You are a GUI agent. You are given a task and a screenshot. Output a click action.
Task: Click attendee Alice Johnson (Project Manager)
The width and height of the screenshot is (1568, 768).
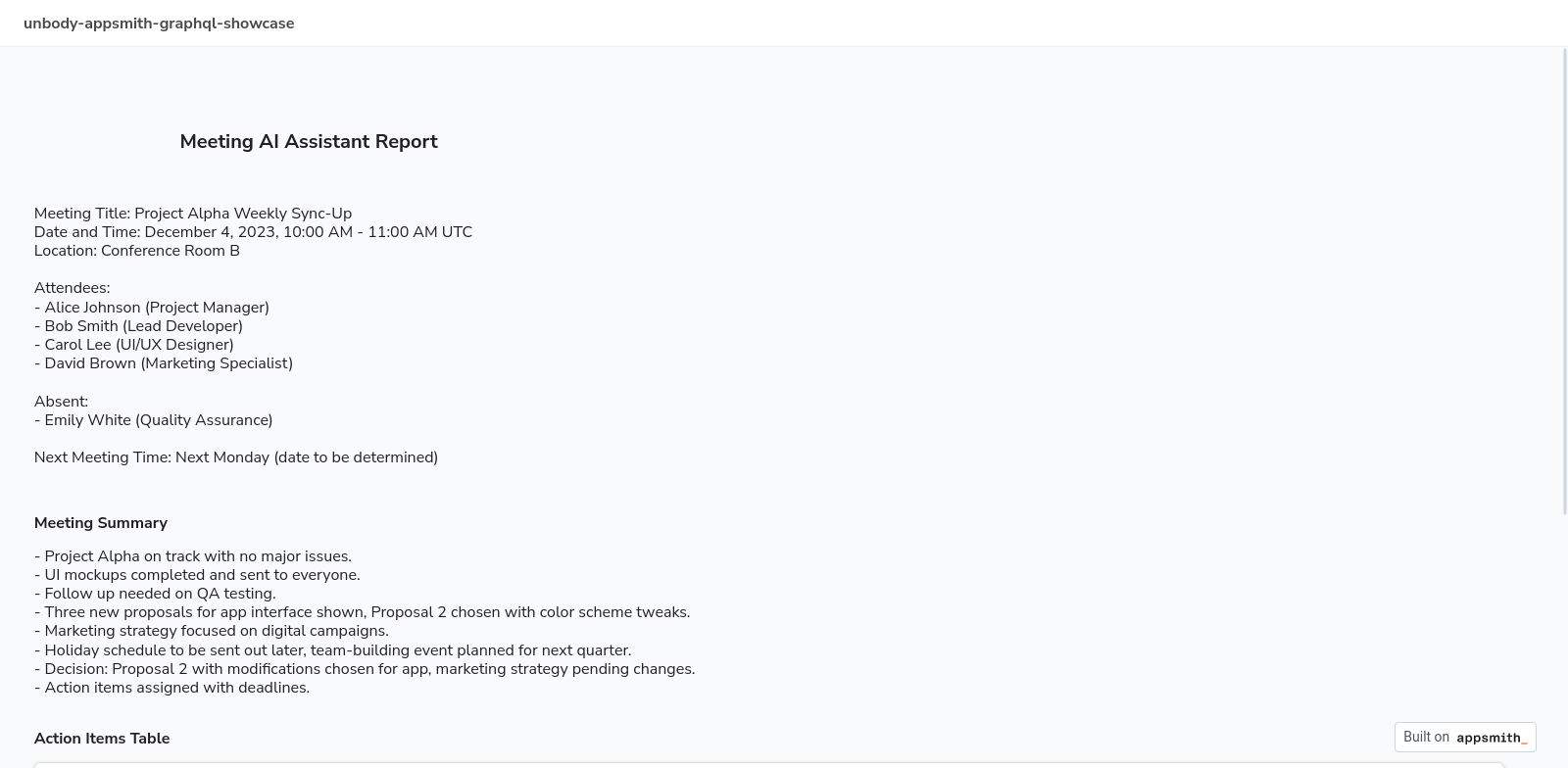[152, 308]
